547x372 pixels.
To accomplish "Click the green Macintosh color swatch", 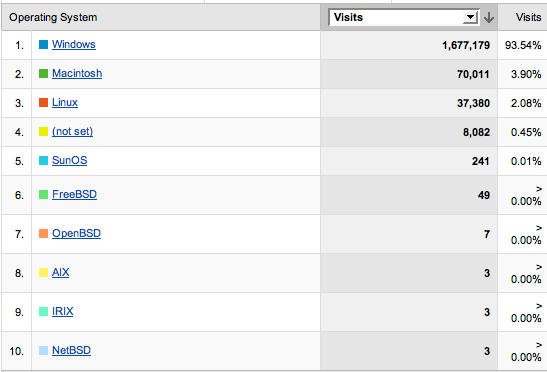I will 43,74.
